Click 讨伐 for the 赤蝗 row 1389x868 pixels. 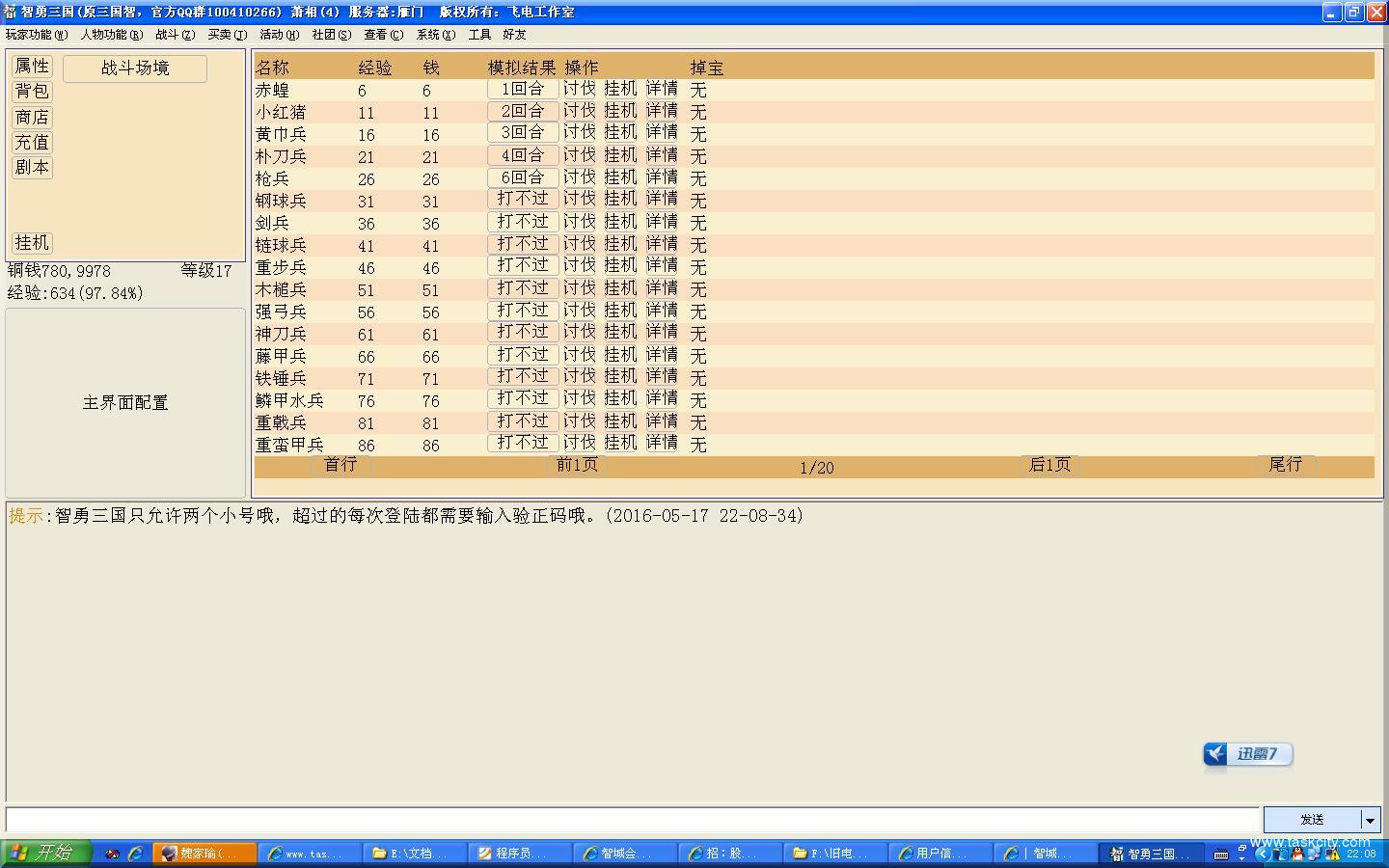point(579,89)
